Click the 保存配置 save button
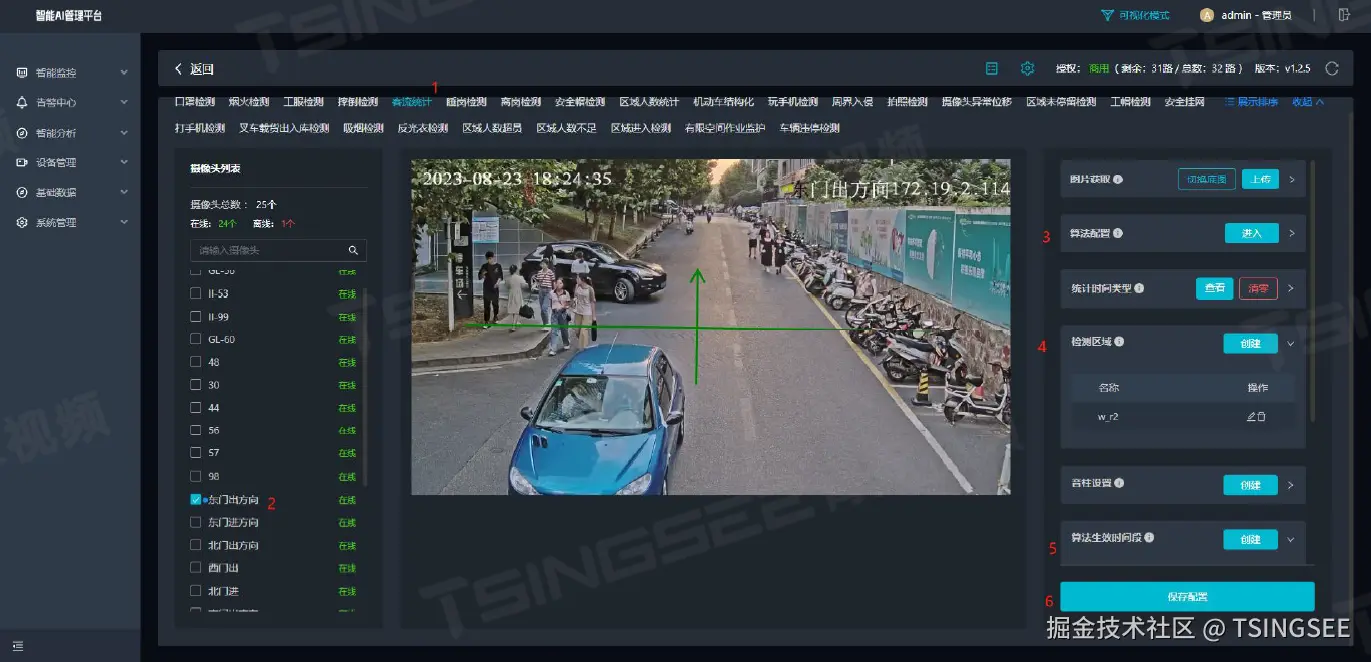This screenshot has height=662, width=1371. click(1187, 596)
